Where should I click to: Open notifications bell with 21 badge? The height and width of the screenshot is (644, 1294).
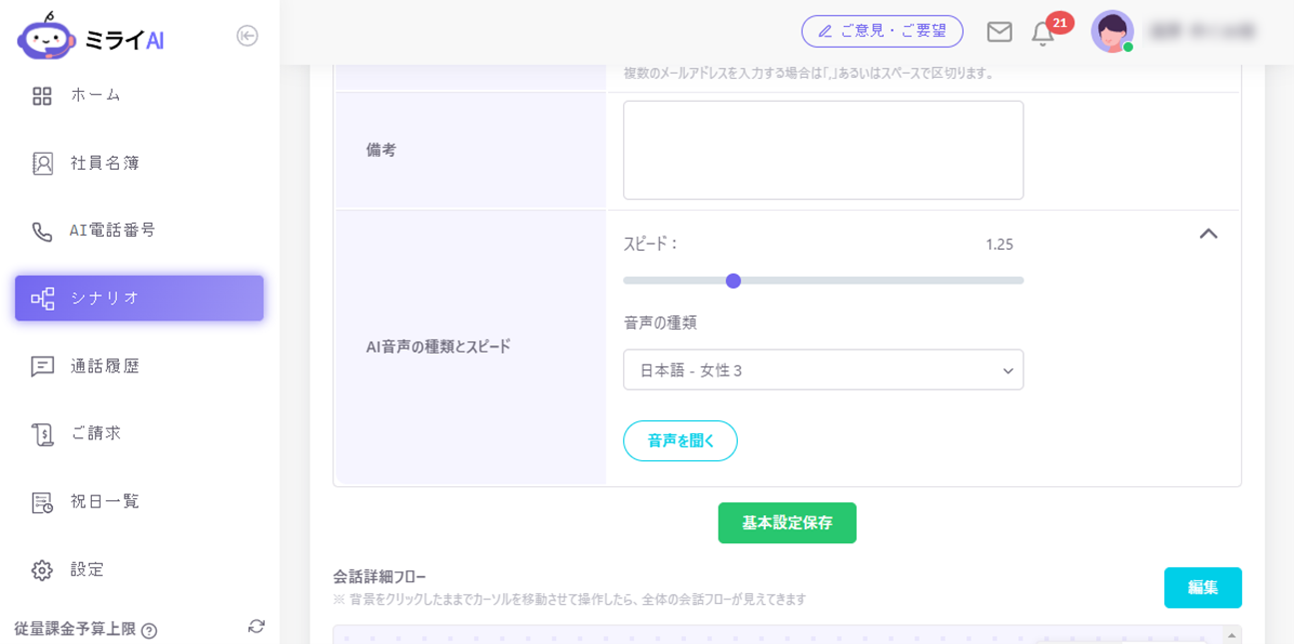1043,34
